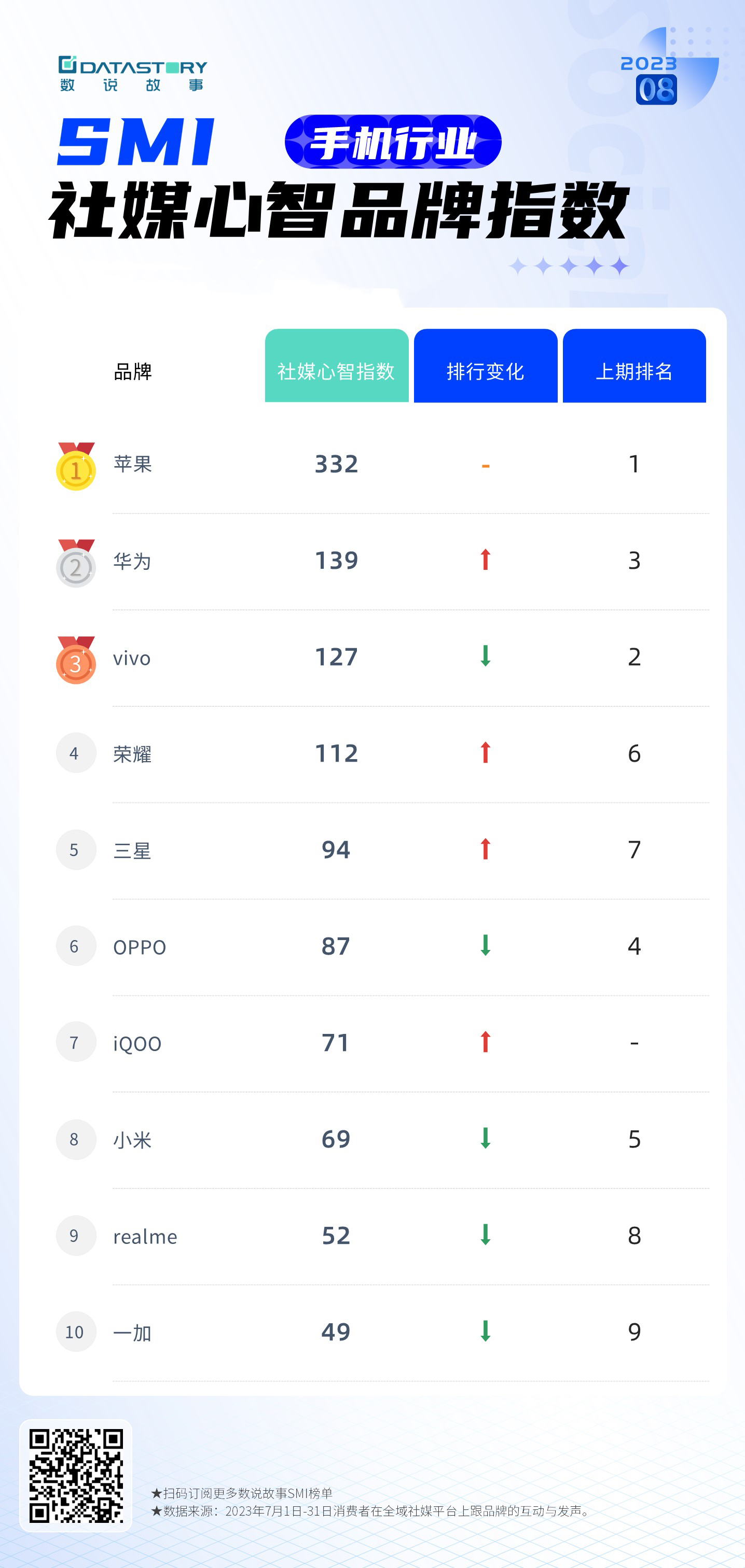
Task: Click the realme brand name
Action: click(x=145, y=1236)
